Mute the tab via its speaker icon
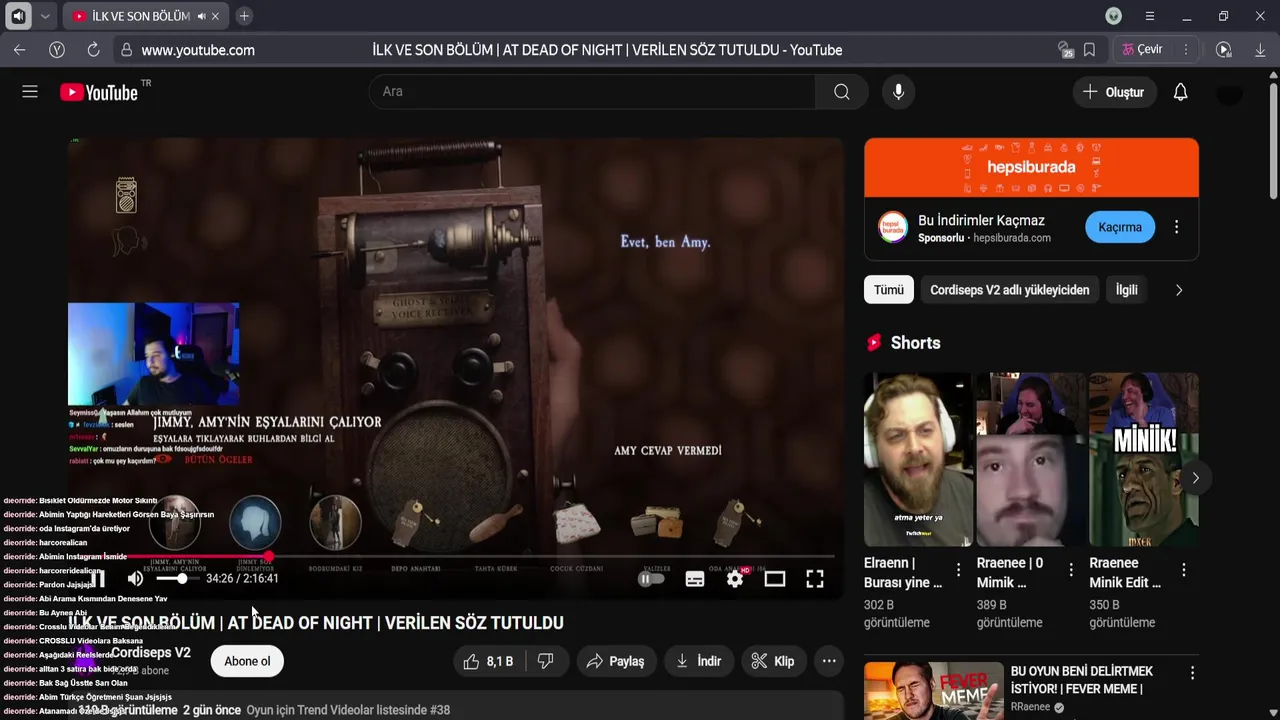This screenshot has height=720, width=1280. (201, 16)
